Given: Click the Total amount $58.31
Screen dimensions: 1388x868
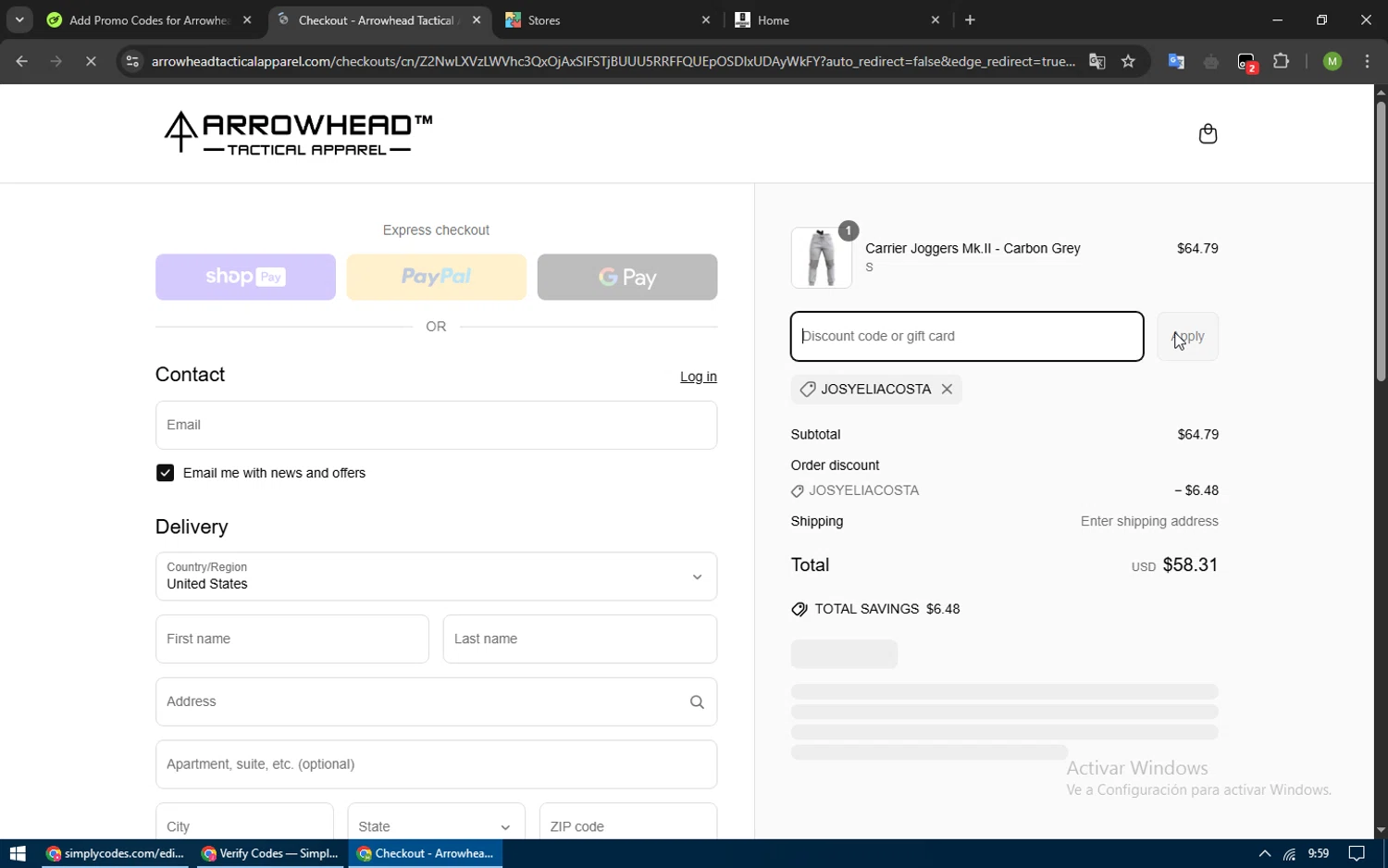Looking at the screenshot, I should point(1190,565).
